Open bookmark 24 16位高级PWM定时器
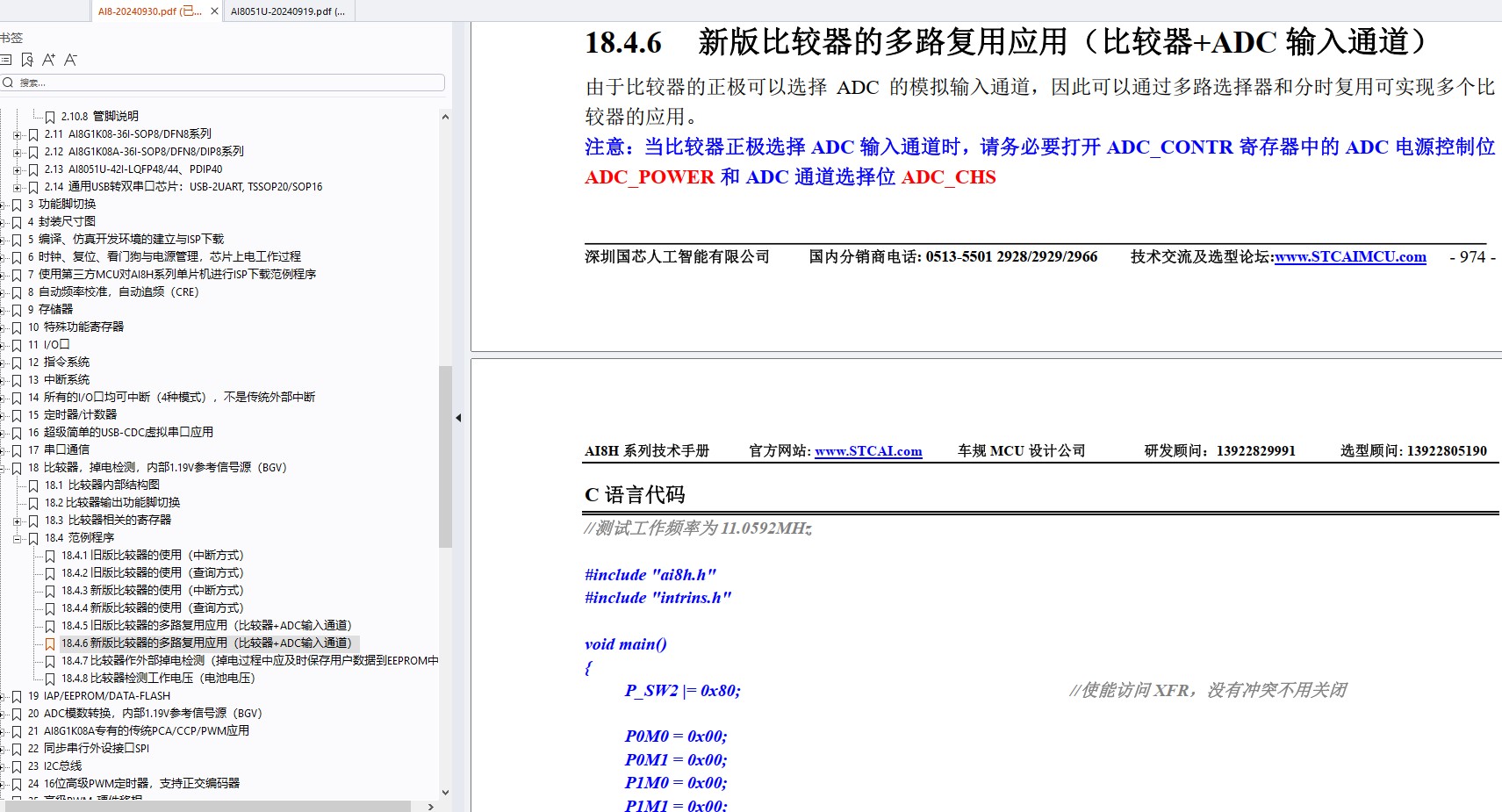 pyautogui.click(x=133, y=783)
